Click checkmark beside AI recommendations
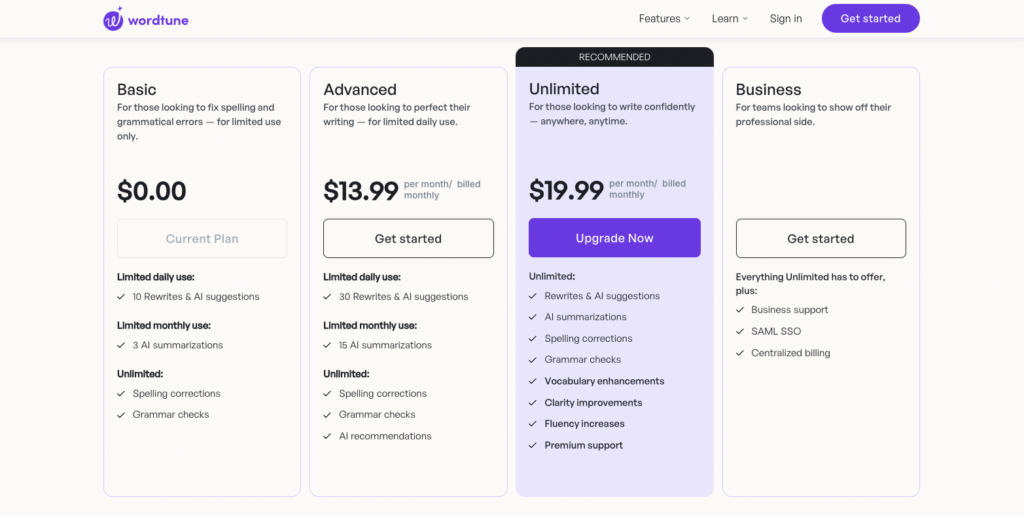1024x516 pixels. click(x=328, y=436)
